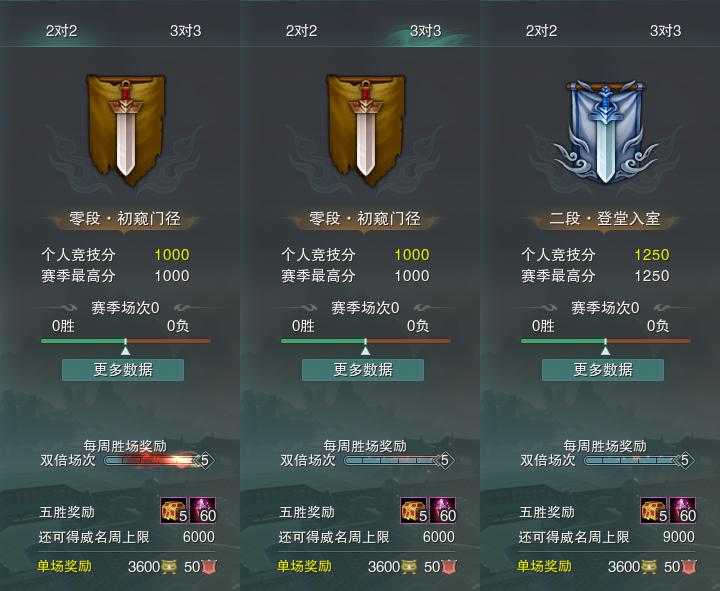
Task: Click the 双倍场次 bar in right panel
Action: click(x=639, y=460)
